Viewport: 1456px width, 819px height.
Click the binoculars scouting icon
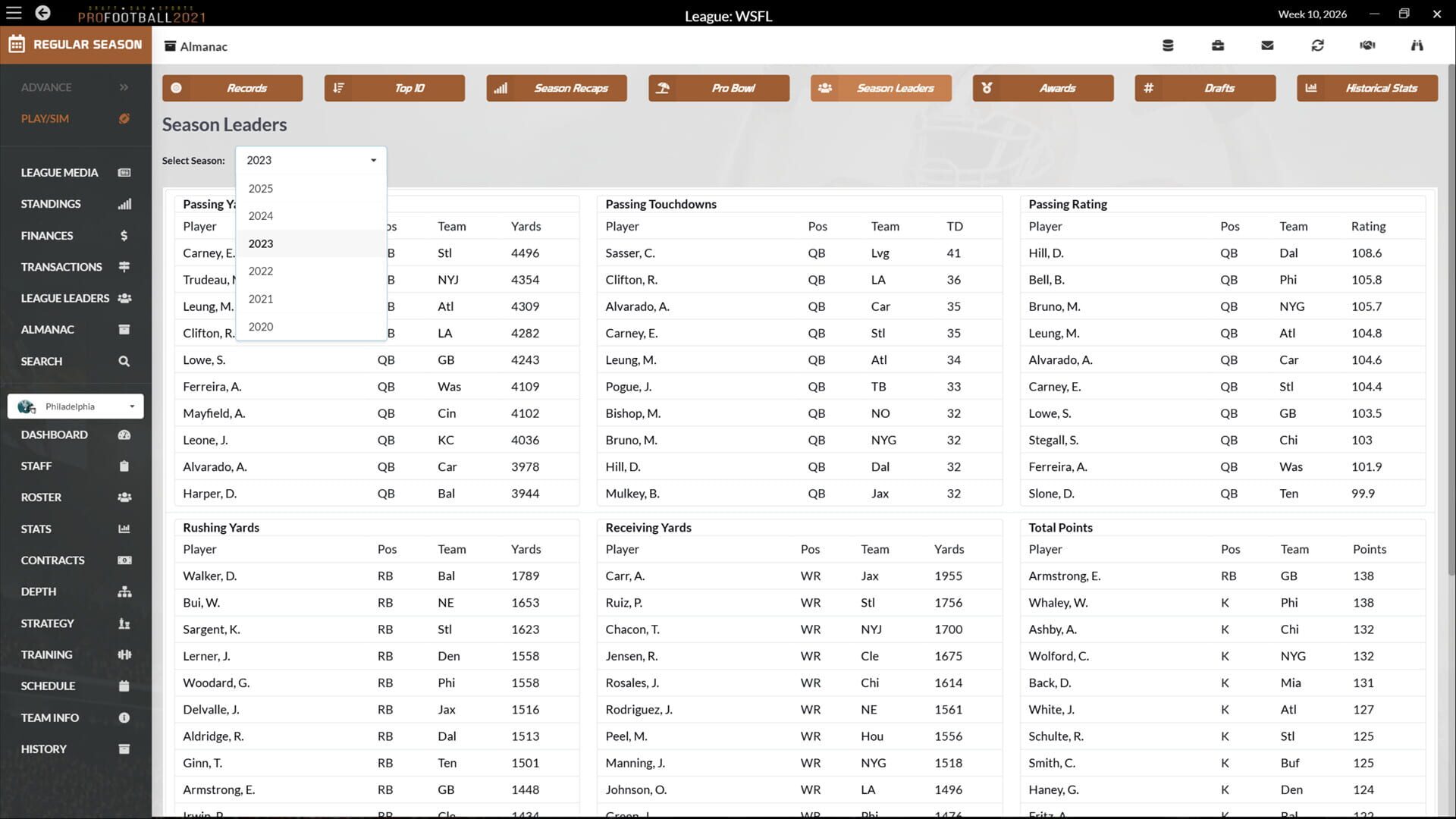tap(1417, 45)
